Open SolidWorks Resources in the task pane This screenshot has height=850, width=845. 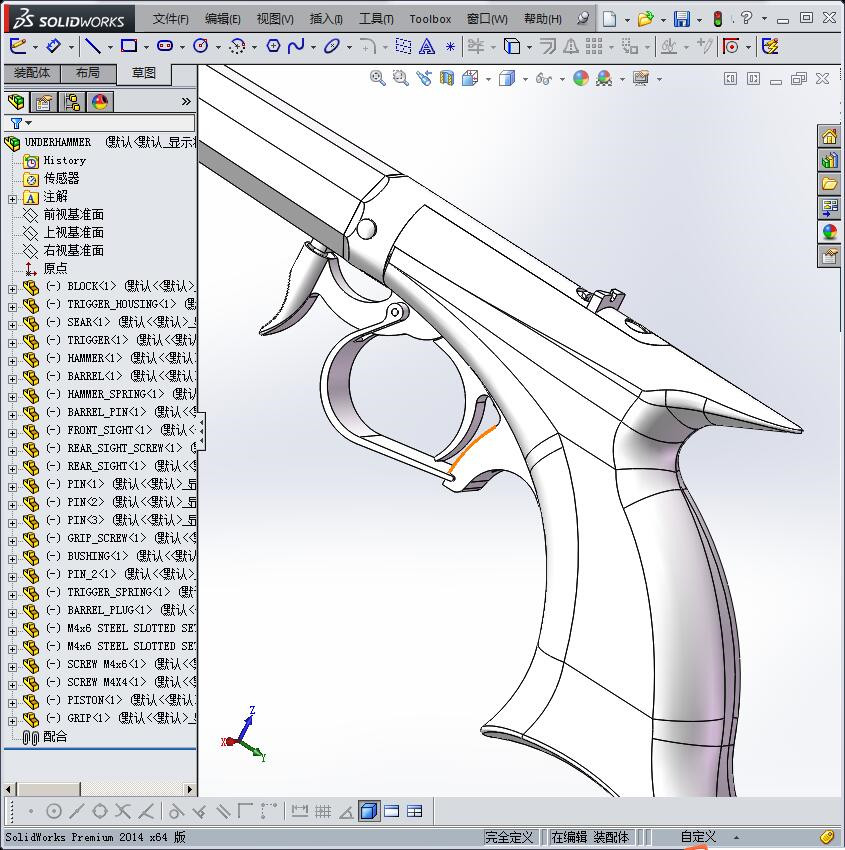(829, 136)
